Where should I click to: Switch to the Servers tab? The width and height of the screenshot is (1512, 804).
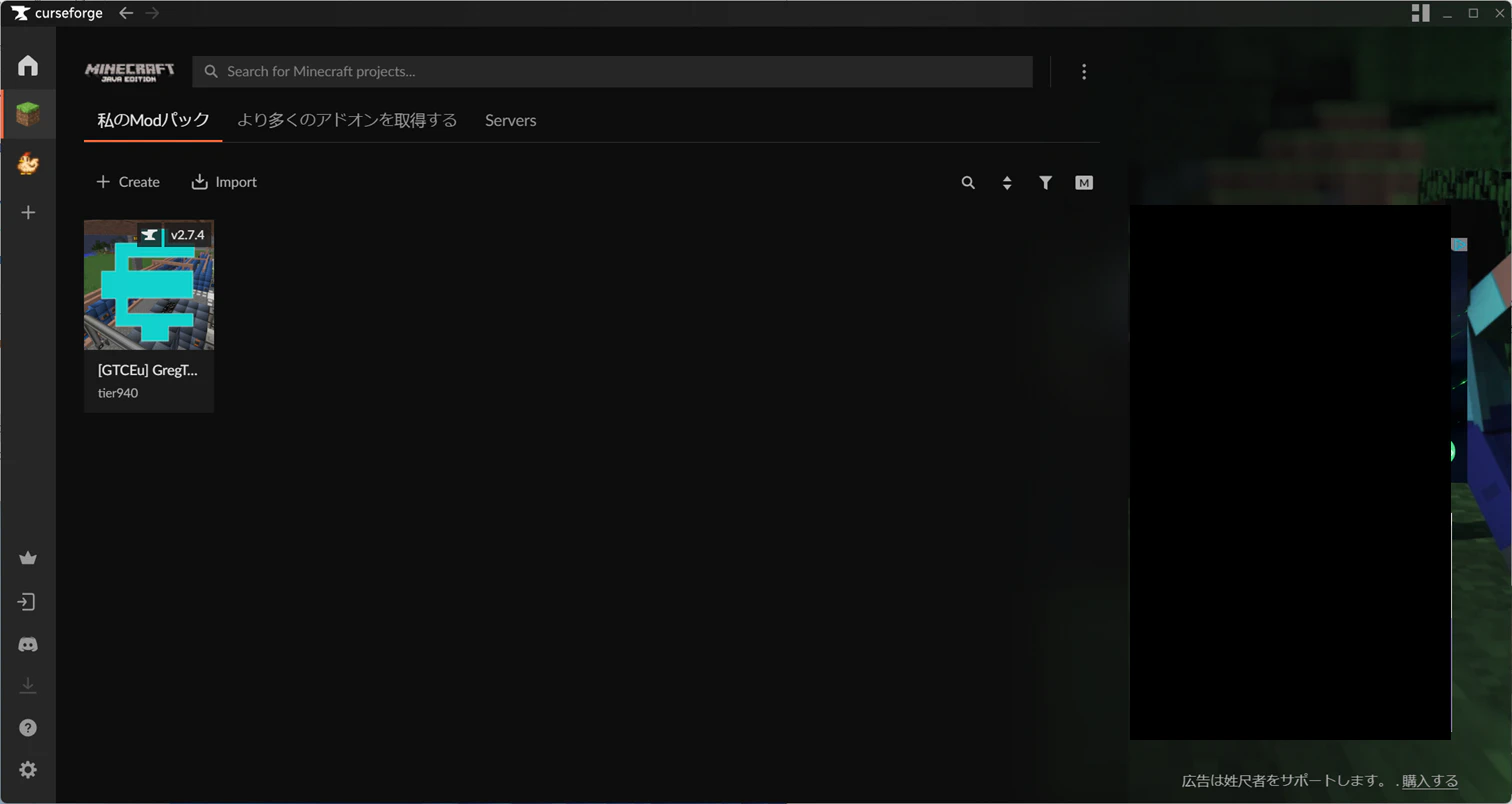[511, 120]
